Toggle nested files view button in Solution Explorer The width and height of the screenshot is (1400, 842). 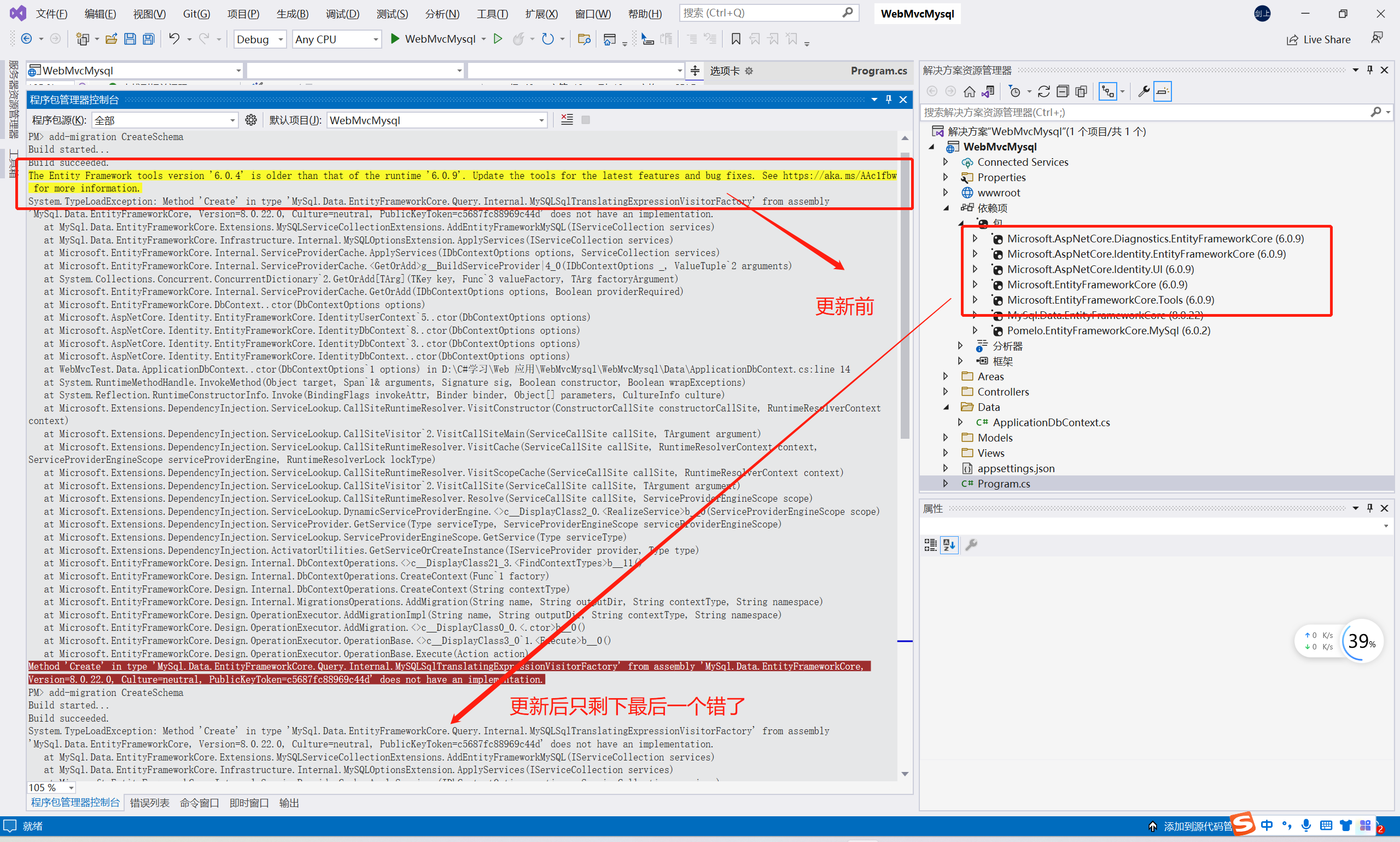point(1107,91)
